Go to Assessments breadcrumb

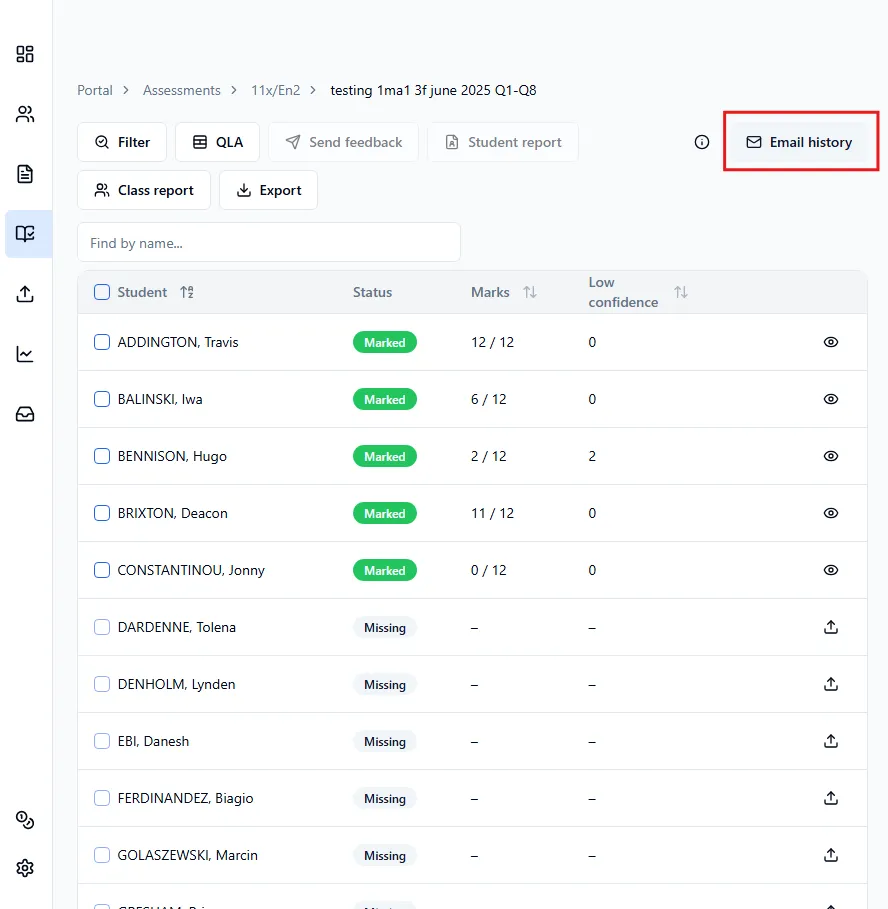click(182, 90)
